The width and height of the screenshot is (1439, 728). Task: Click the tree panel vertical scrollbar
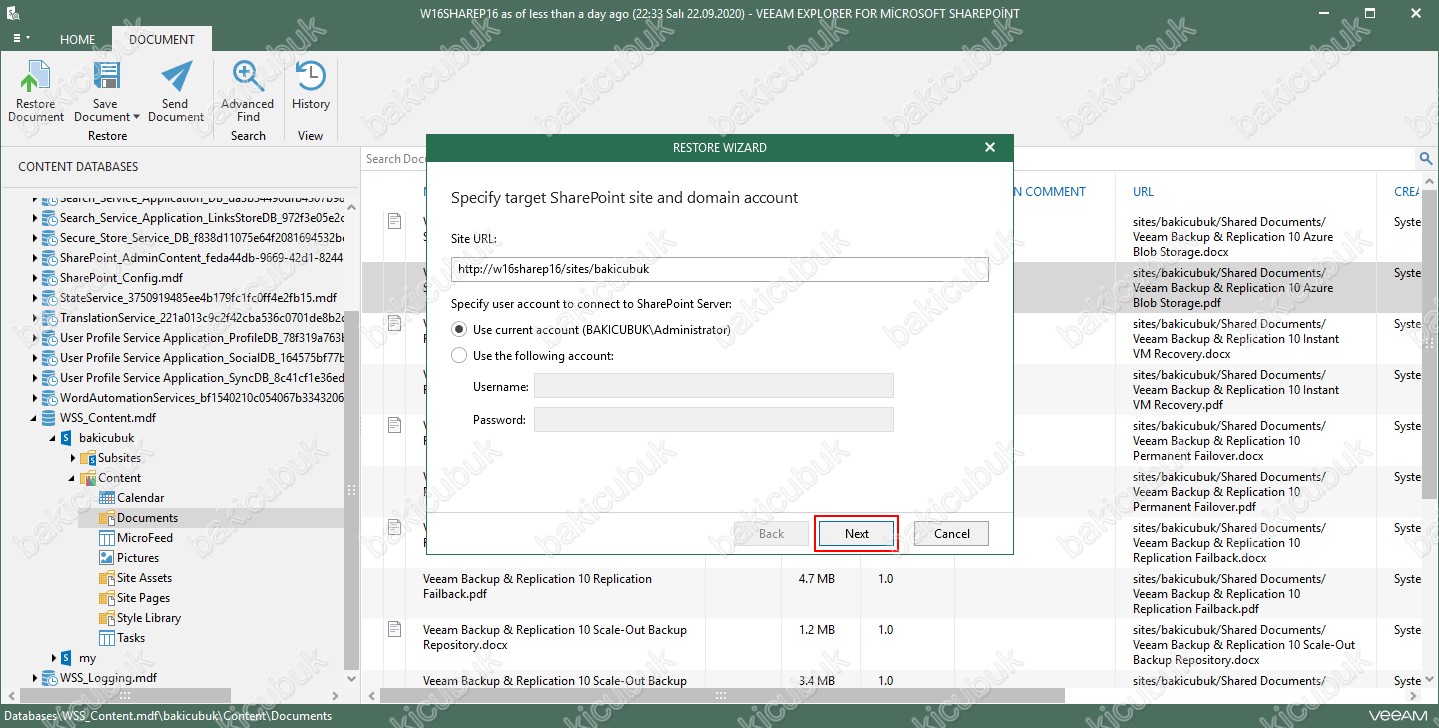(x=351, y=490)
